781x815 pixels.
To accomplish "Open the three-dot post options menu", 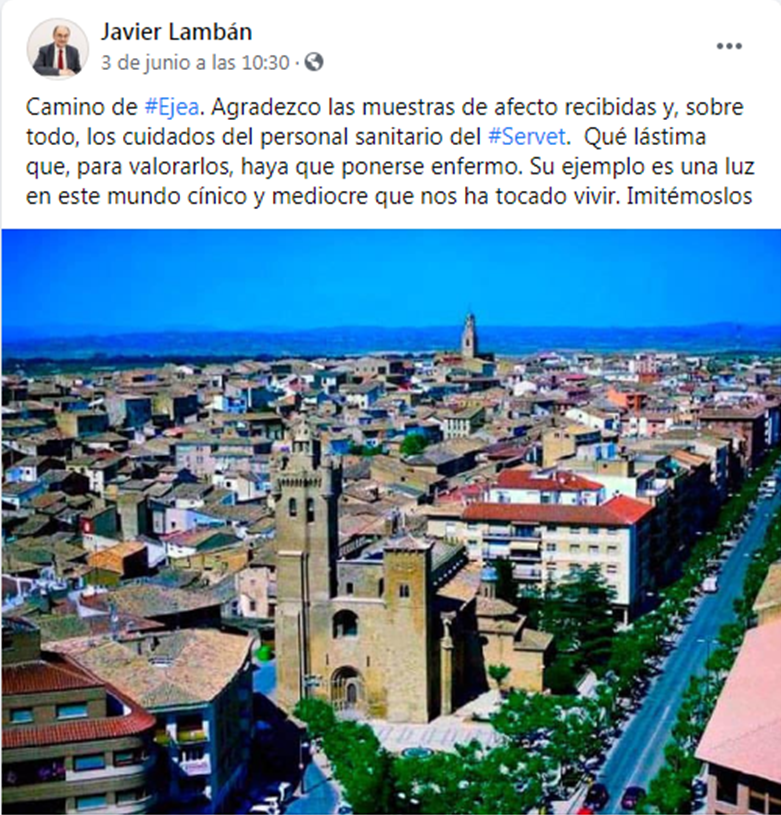I will [x=729, y=46].
